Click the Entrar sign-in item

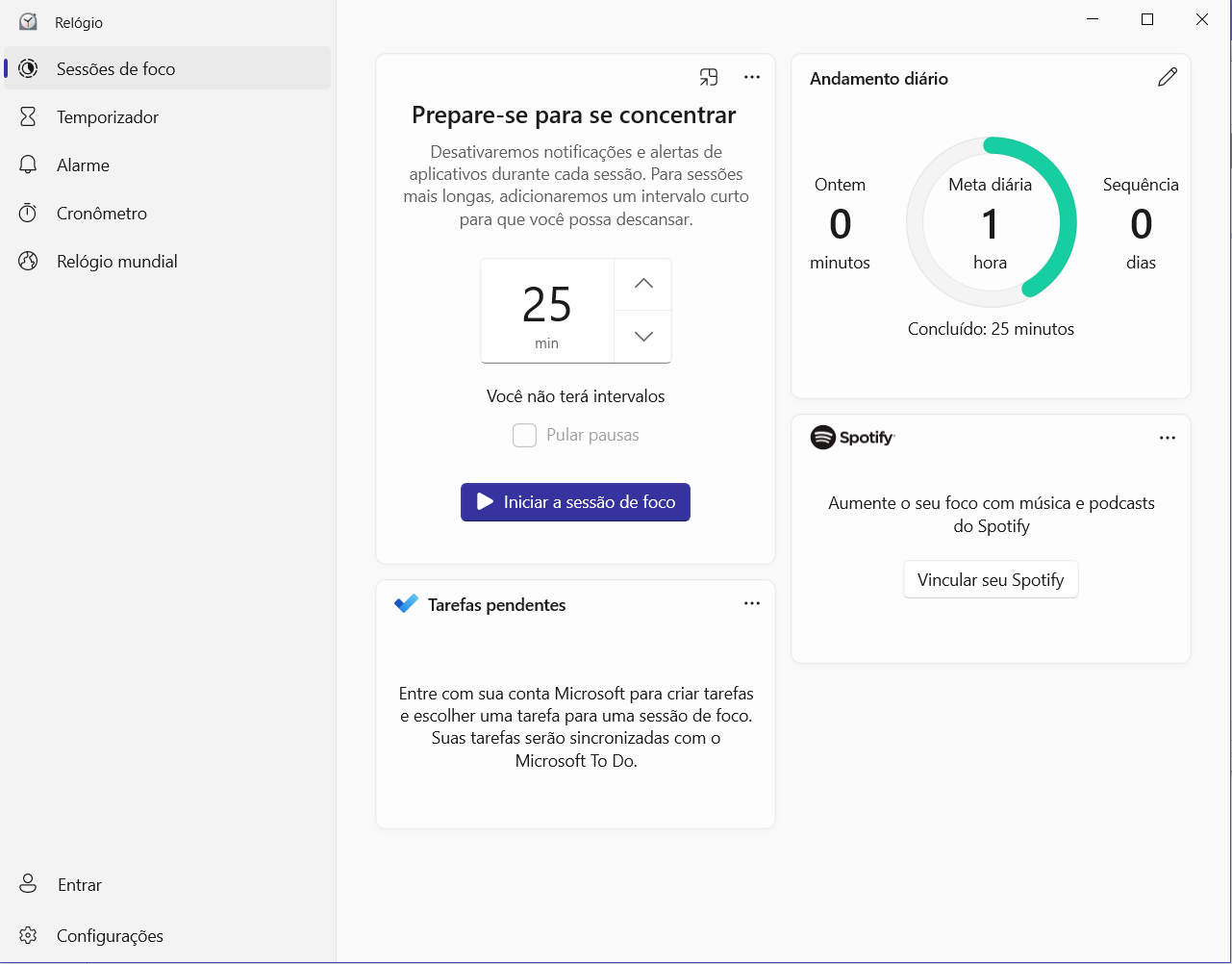click(x=167, y=884)
